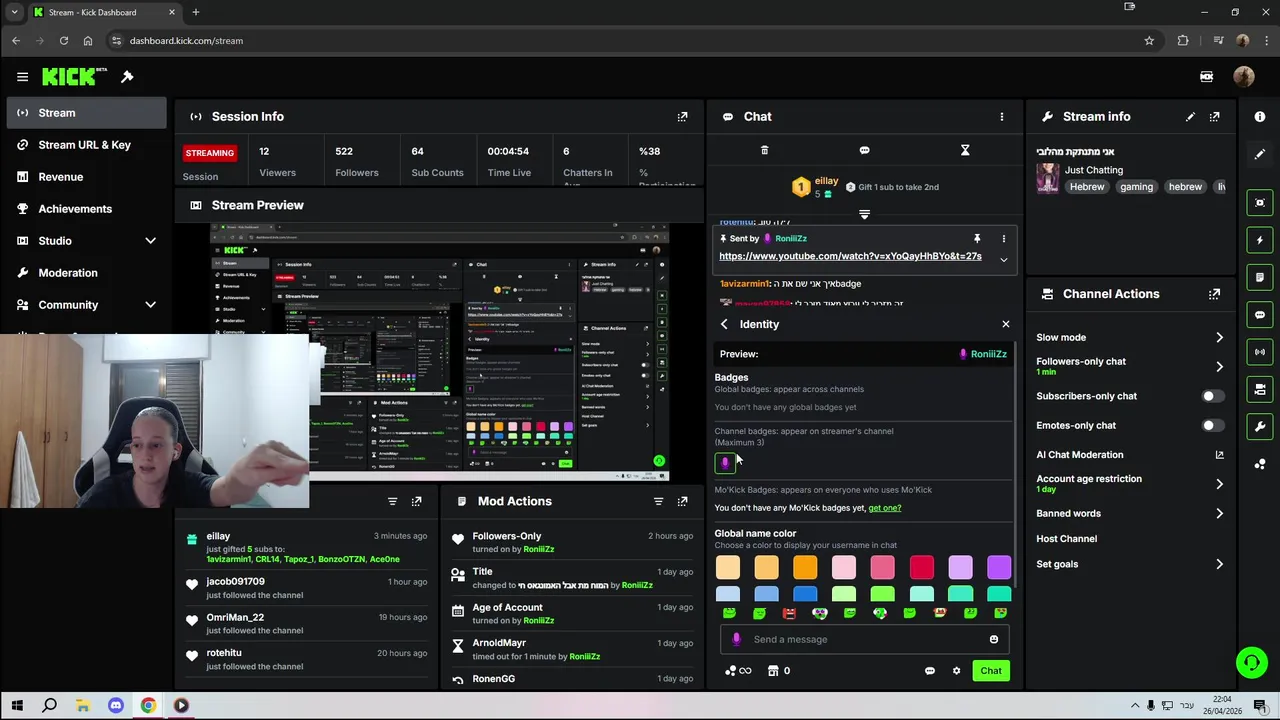Open AI Chat Moderation external link
This screenshot has width=1280, height=720.
coord(1219,455)
